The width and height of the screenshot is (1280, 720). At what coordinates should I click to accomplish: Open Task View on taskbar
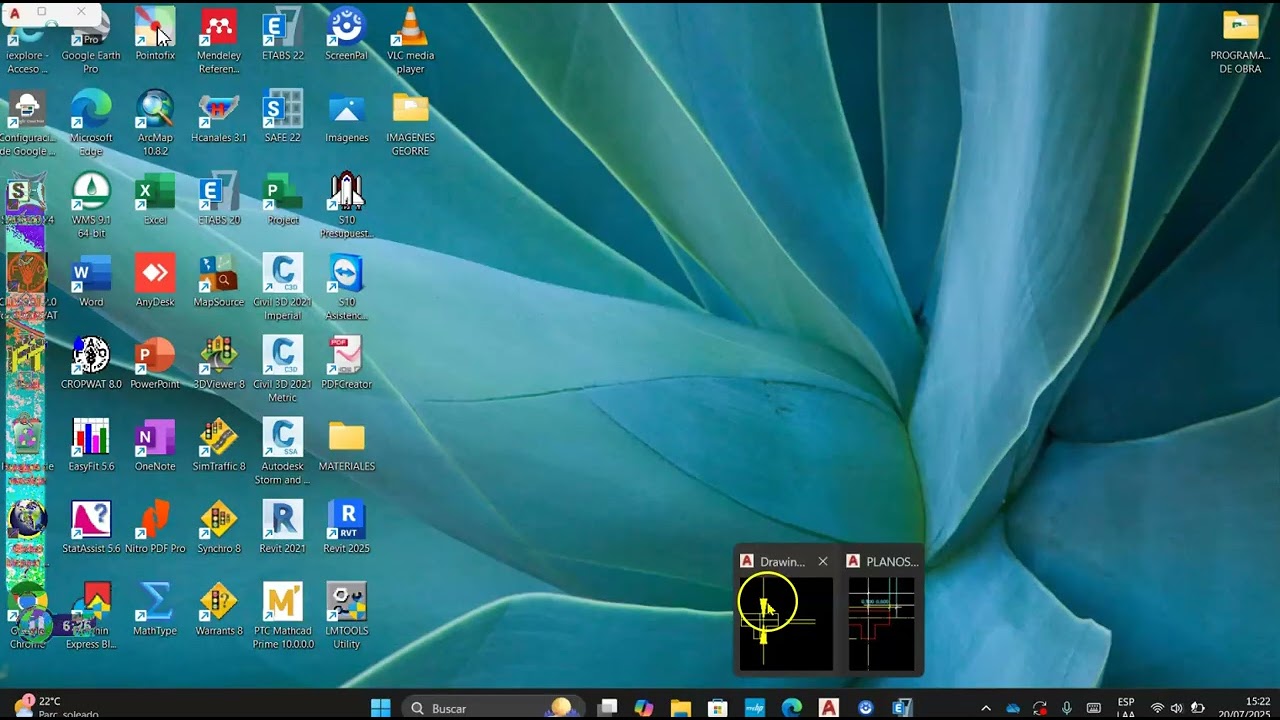click(607, 708)
